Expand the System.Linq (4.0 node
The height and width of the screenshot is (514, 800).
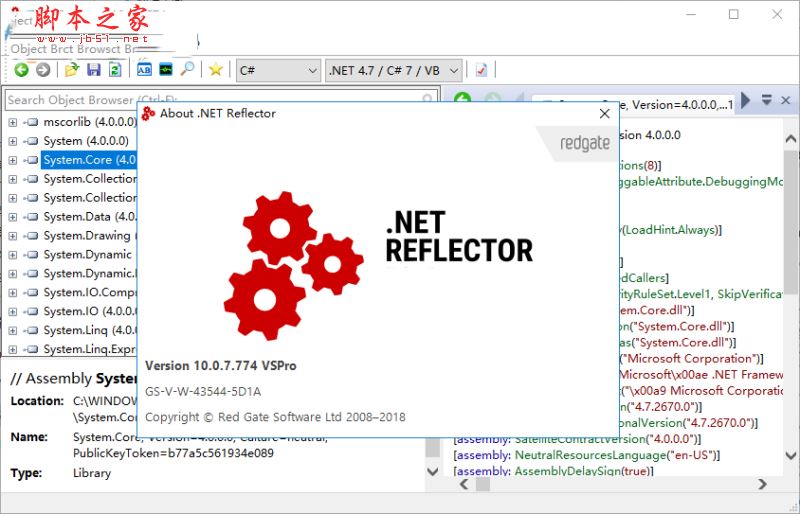13,330
